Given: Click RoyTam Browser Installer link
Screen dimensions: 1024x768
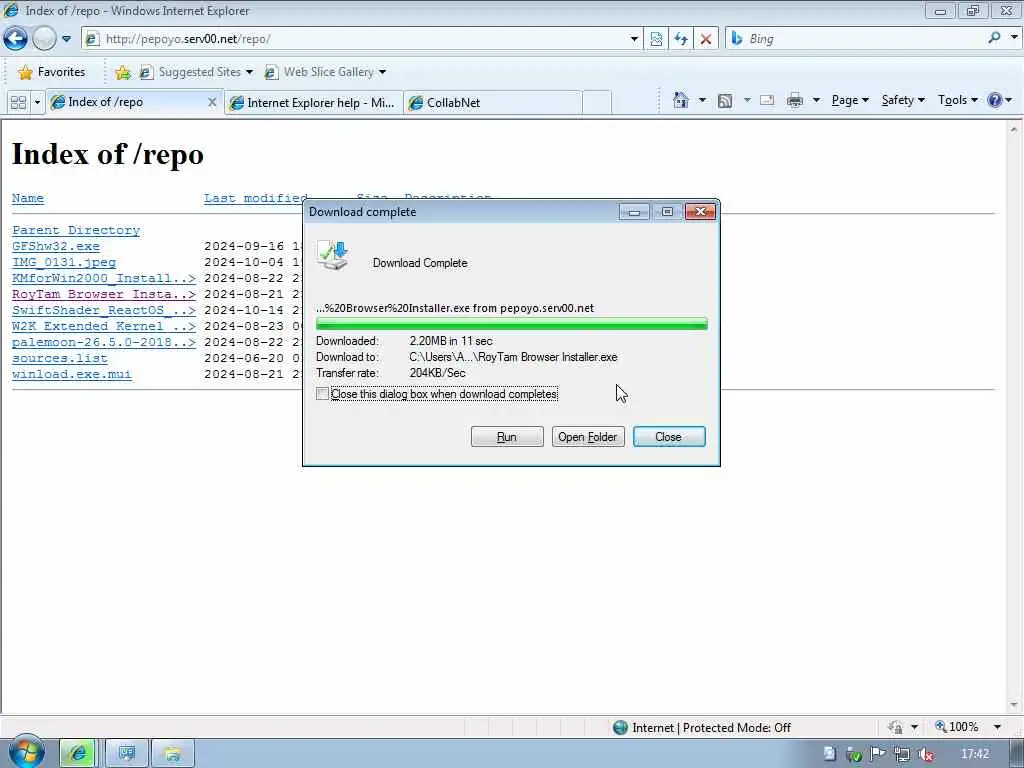Looking at the screenshot, I should click(104, 295).
